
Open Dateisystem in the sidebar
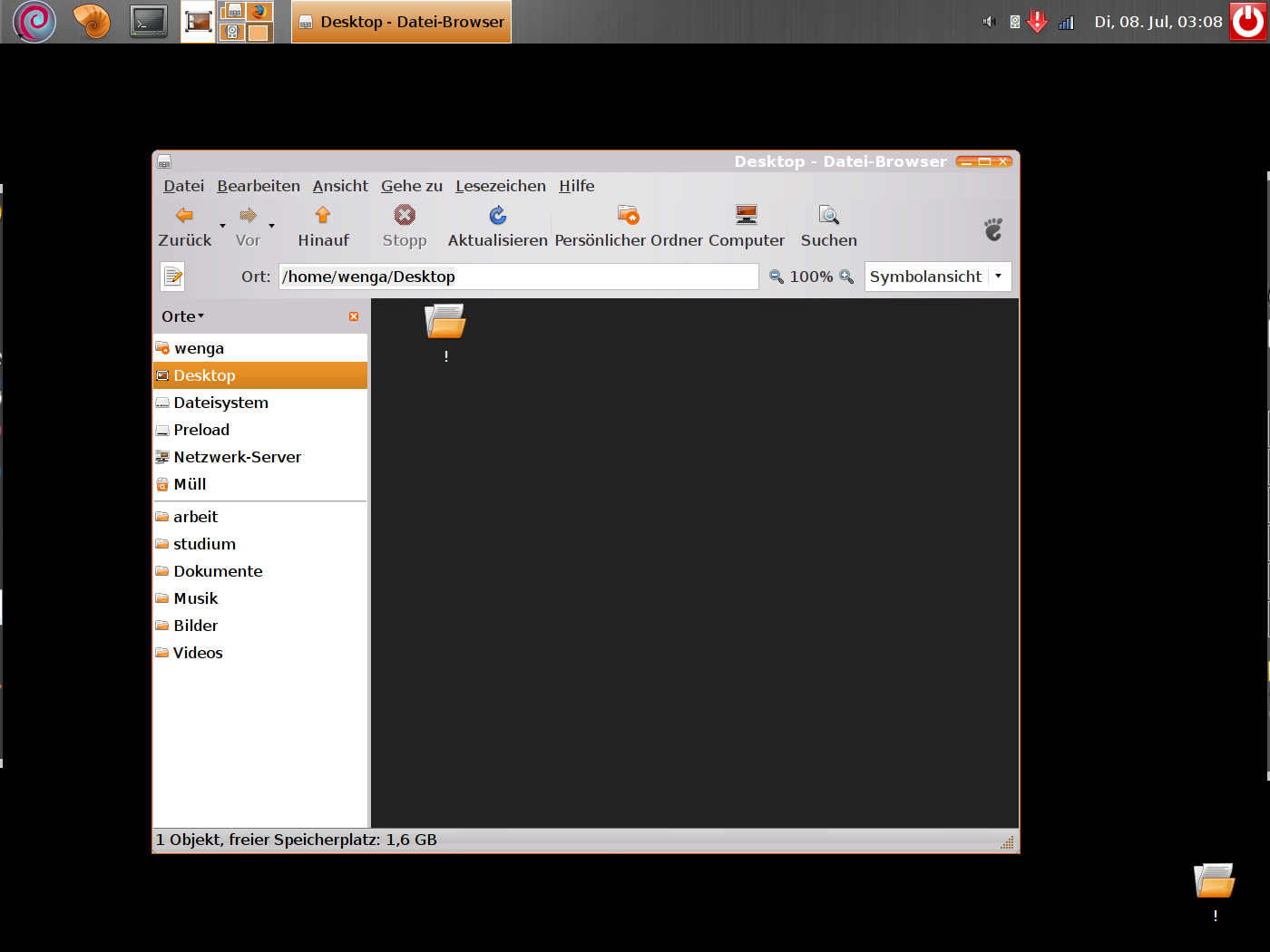(260, 403)
